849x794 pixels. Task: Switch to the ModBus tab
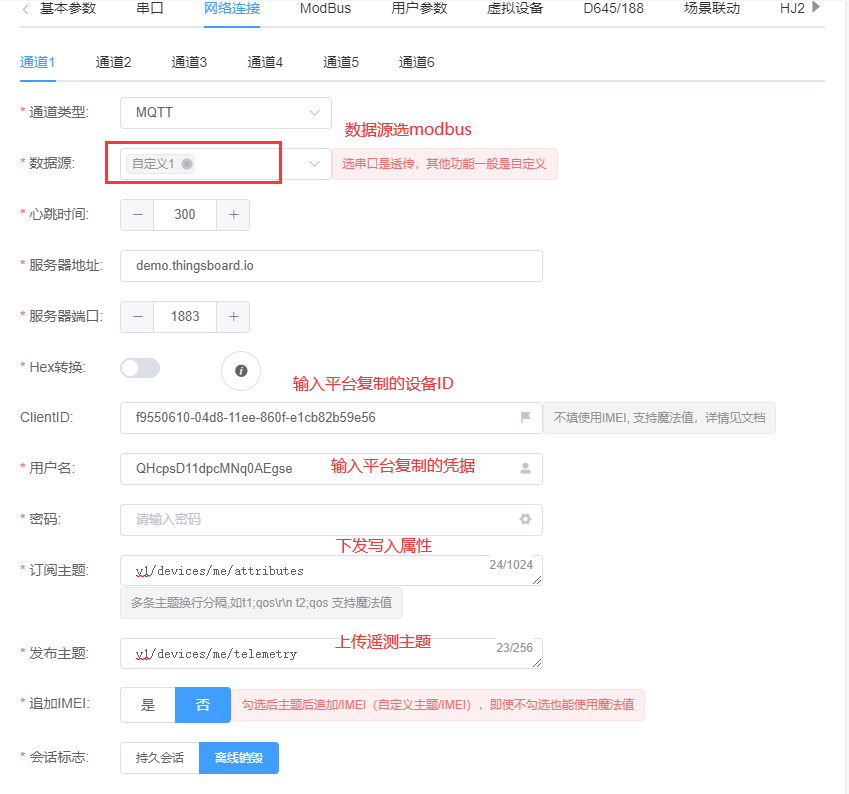tap(325, 9)
